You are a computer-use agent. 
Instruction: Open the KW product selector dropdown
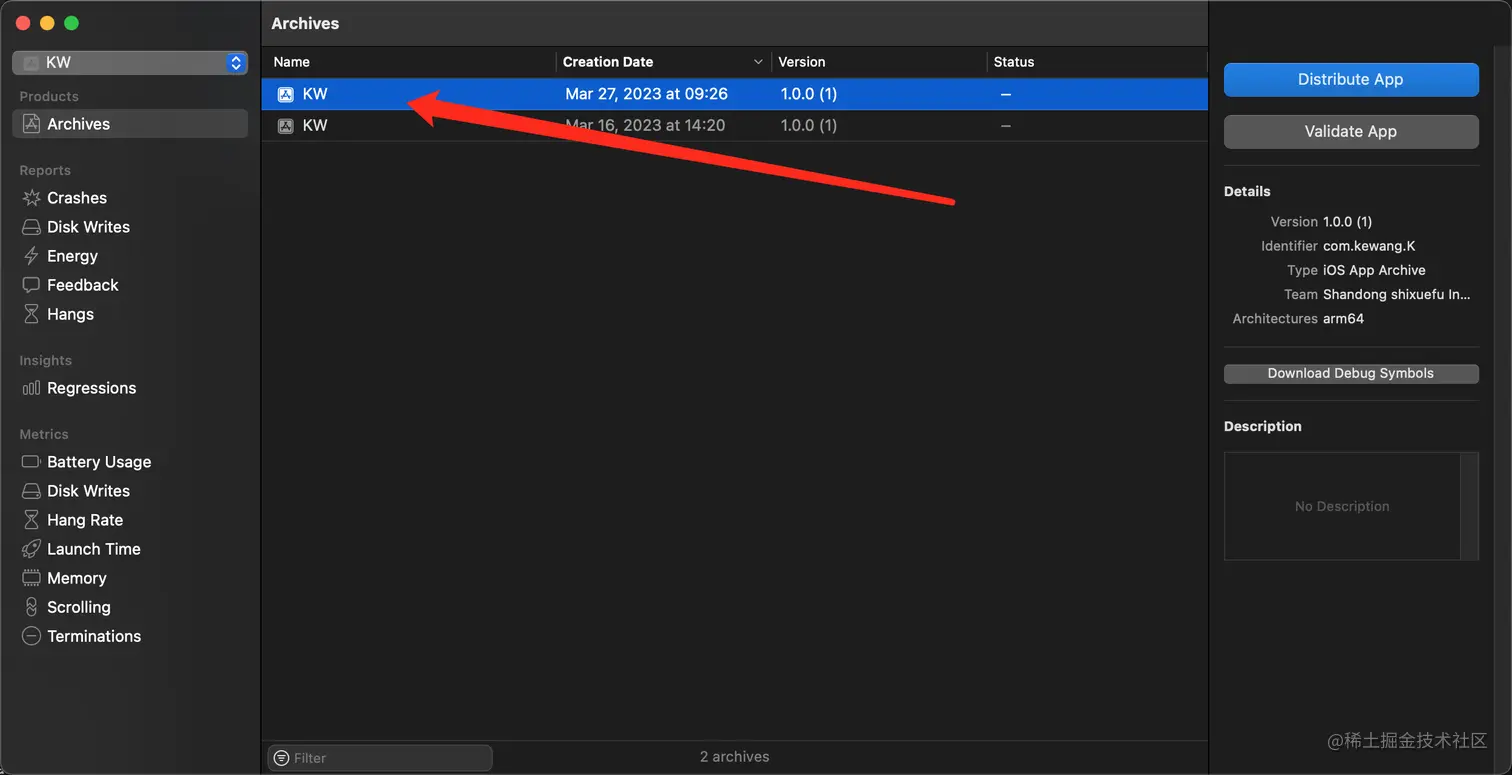coord(130,62)
